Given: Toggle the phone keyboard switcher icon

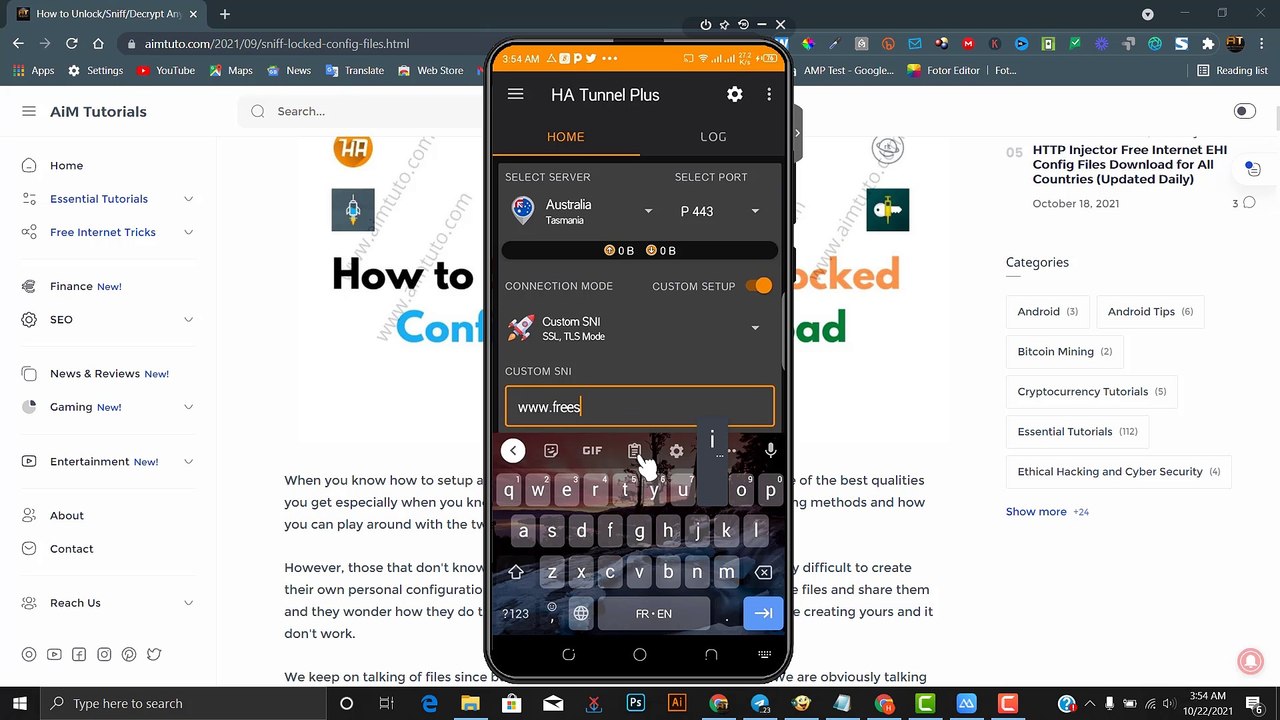Looking at the screenshot, I should pos(765,655).
